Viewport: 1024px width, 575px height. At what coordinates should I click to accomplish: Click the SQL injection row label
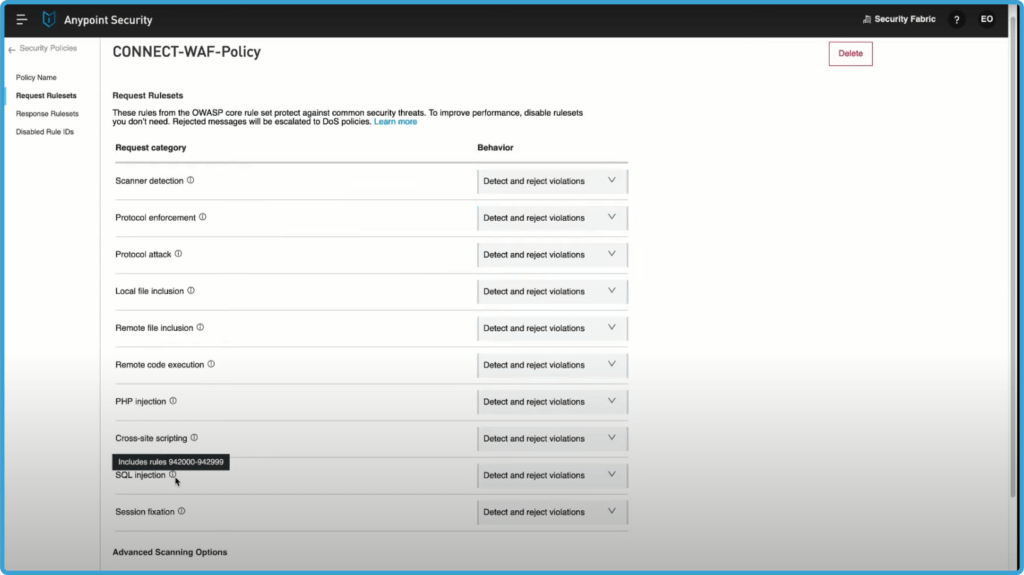point(140,475)
